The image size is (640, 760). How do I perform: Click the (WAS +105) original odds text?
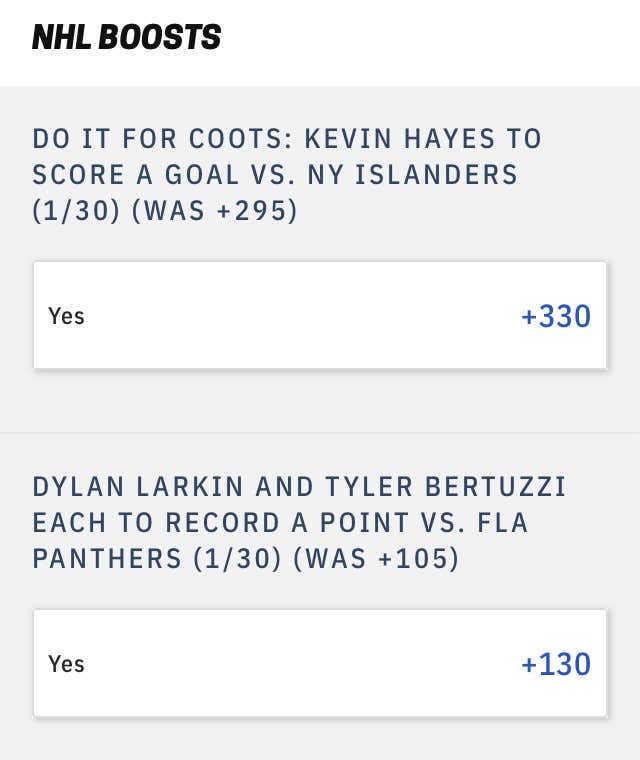(376, 559)
